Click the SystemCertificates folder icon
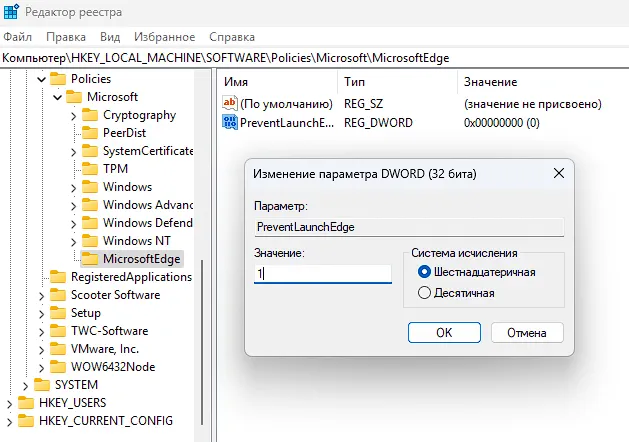 point(90,151)
